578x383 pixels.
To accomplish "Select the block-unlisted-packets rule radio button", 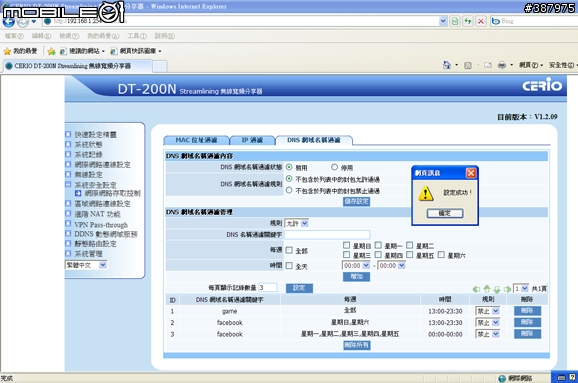I will pyautogui.click(x=289, y=190).
